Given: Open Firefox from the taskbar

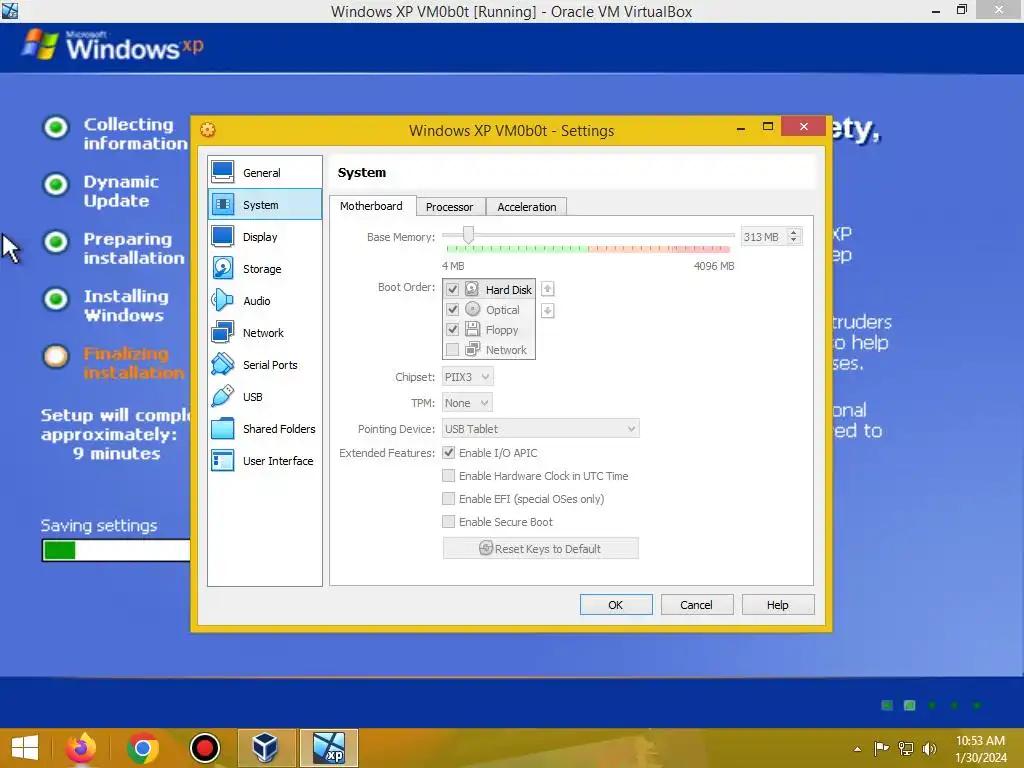Looking at the screenshot, I should click(x=81, y=748).
